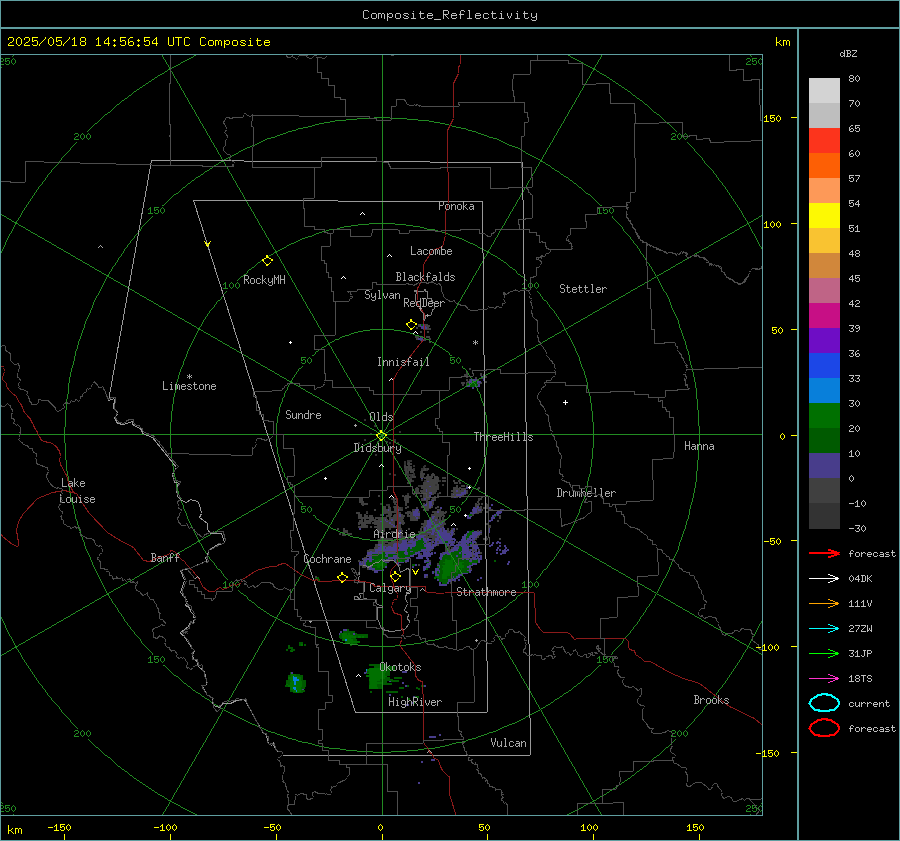
Task: Choose the Innisfail city label
Action: tap(403, 362)
